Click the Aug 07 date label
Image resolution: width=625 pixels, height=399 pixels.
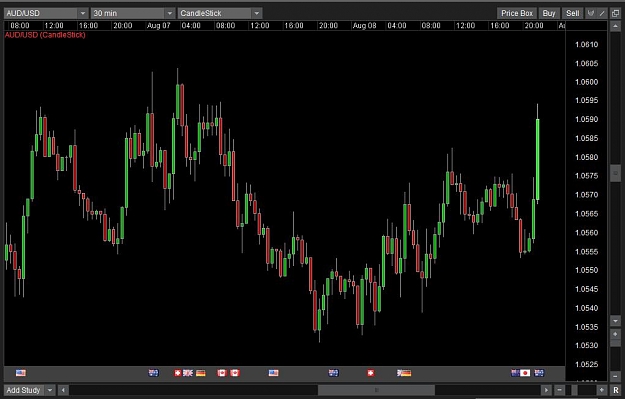coord(158,26)
